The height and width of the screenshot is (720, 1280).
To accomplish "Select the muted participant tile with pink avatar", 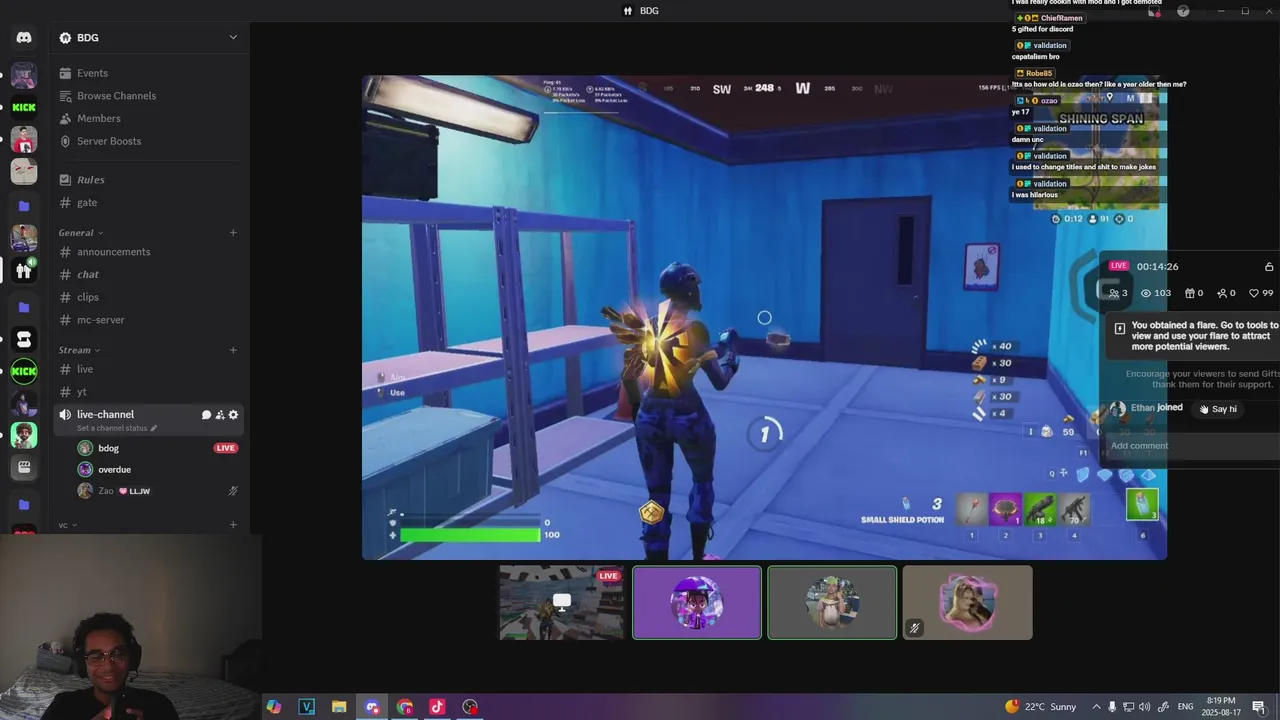I will pyautogui.click(x=967, y=603).
